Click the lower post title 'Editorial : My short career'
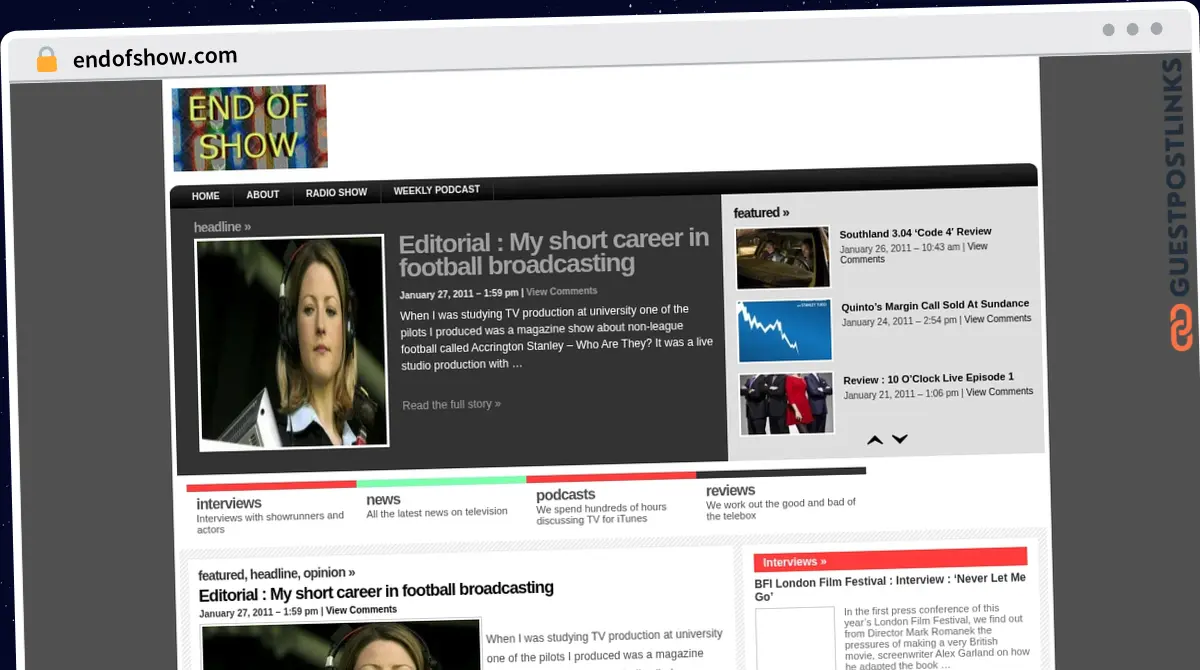The width and height of the screenshot is (1200, 670). point(376,590)
